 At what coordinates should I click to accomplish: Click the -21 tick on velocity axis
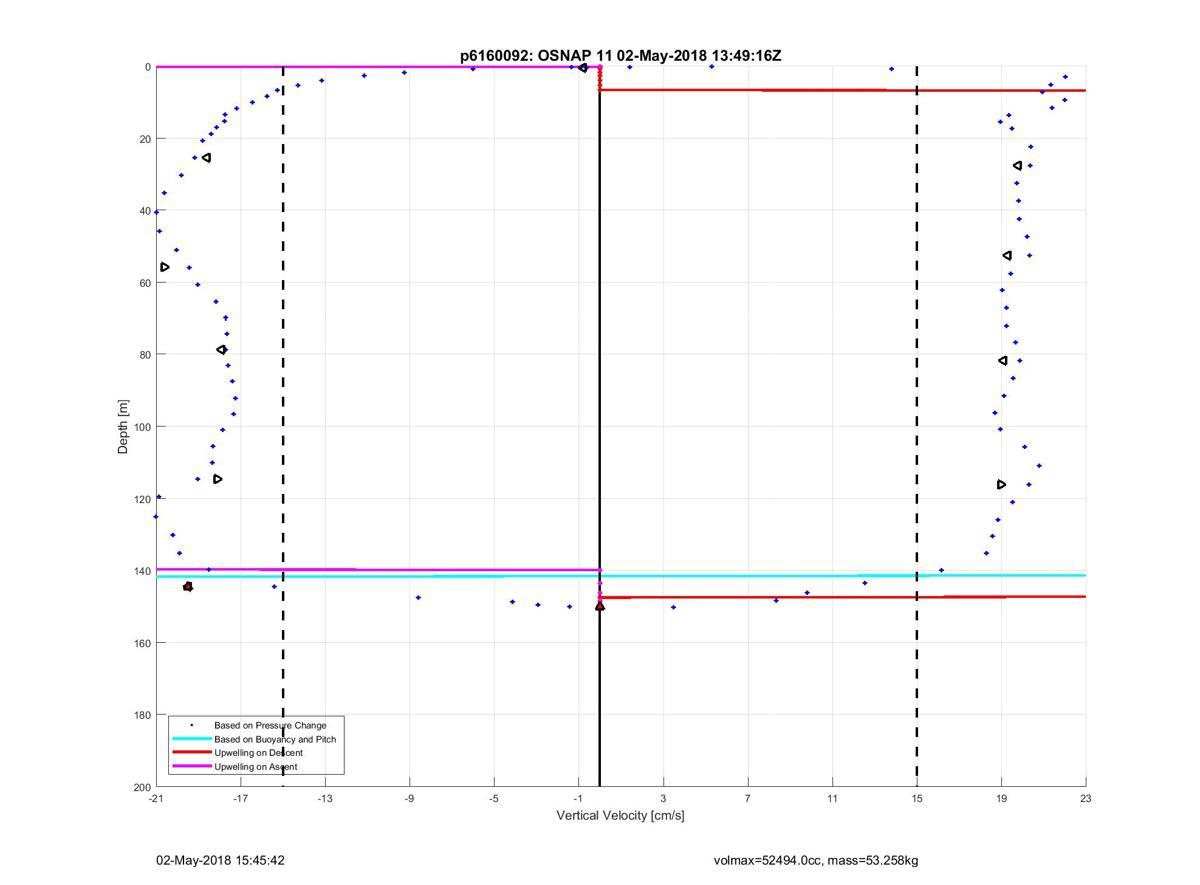pyautogui.click(x=156, y=798)
